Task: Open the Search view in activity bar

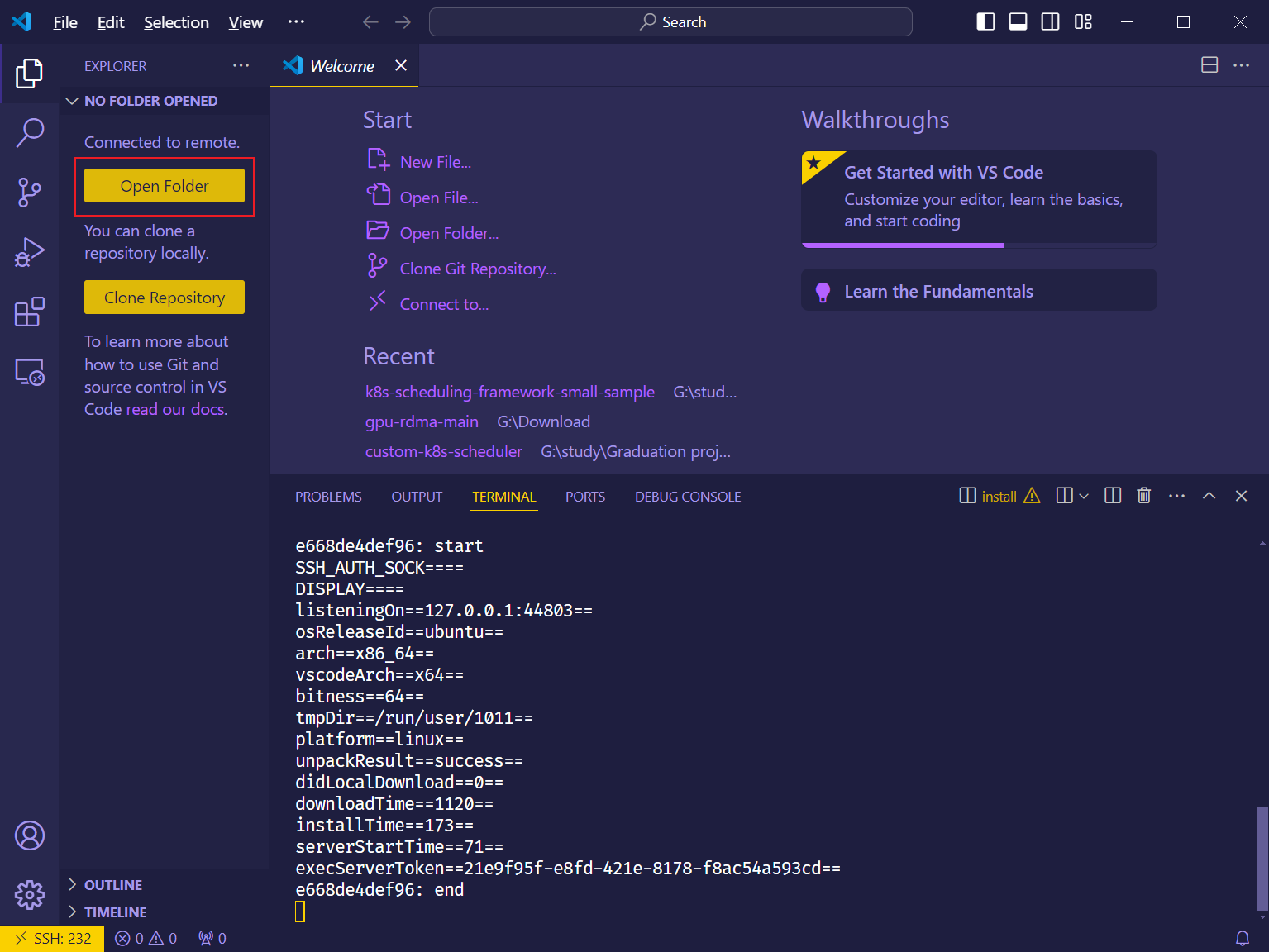Action: coord(30,132)
